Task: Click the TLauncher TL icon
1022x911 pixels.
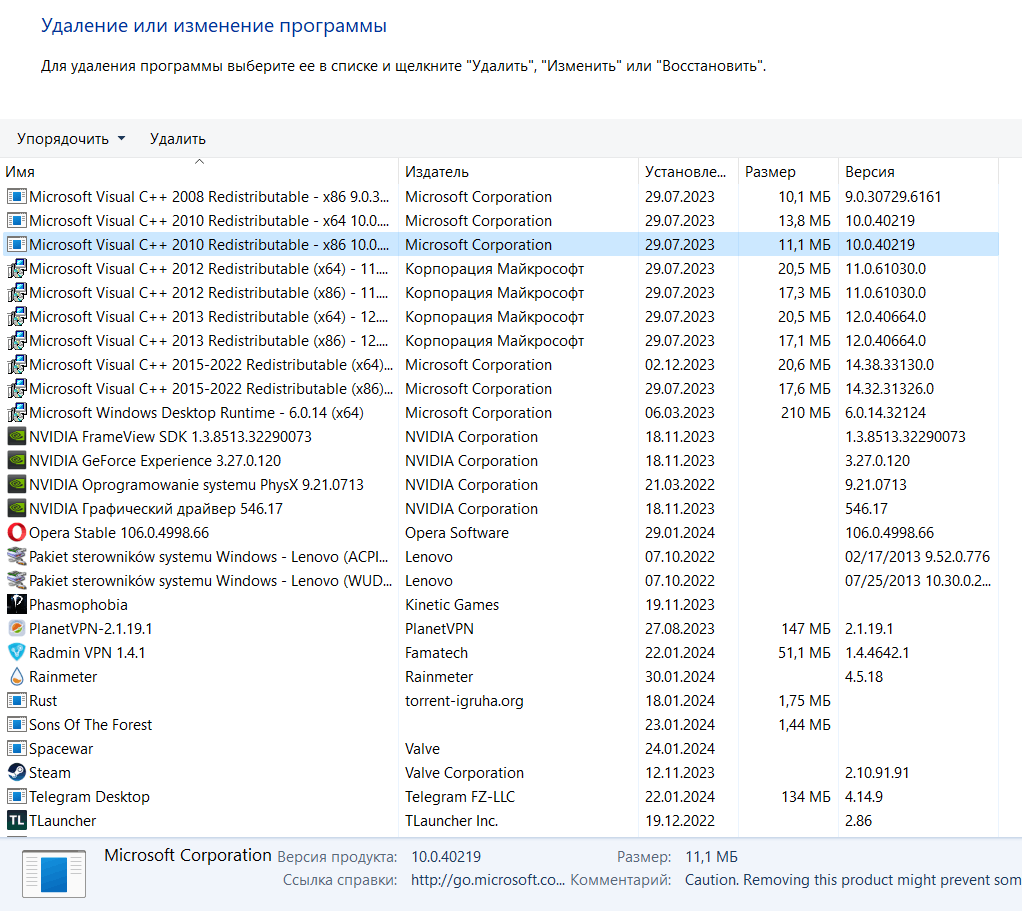Action: click(x=17, y=821)
